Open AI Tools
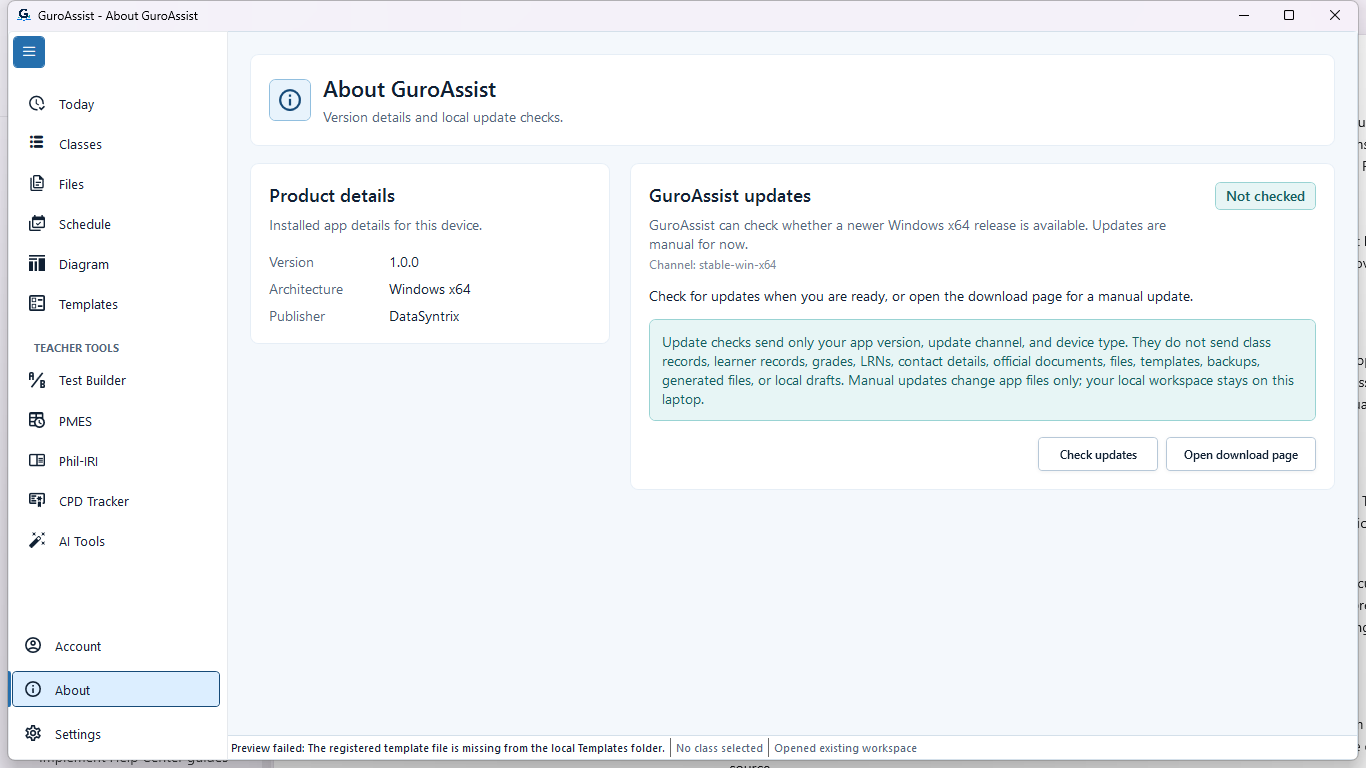1366x768 pixels. [x=115, y=541]
